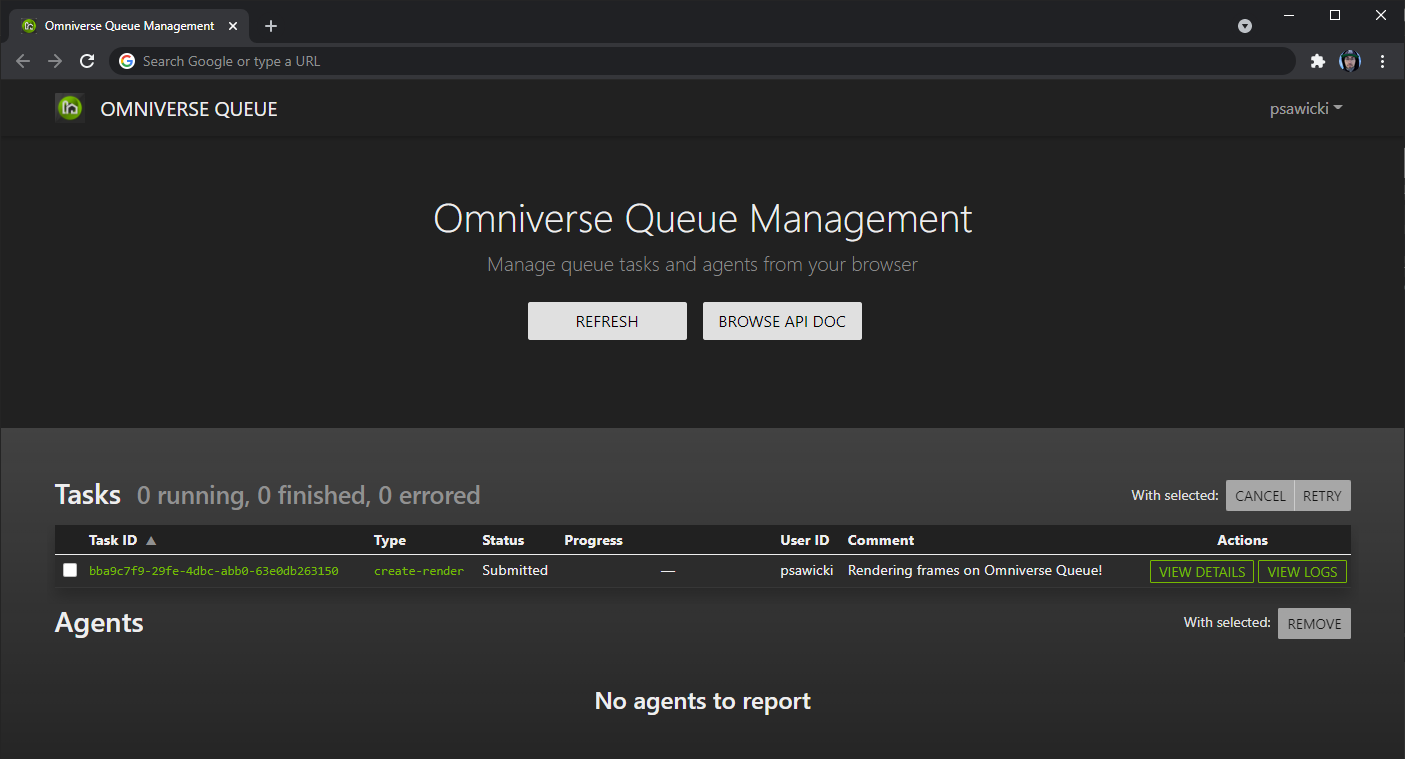The height and width of the screenshot is (759, 1405).
Task: Open the Chrome three-dot menu
Action: point(1383,61)
